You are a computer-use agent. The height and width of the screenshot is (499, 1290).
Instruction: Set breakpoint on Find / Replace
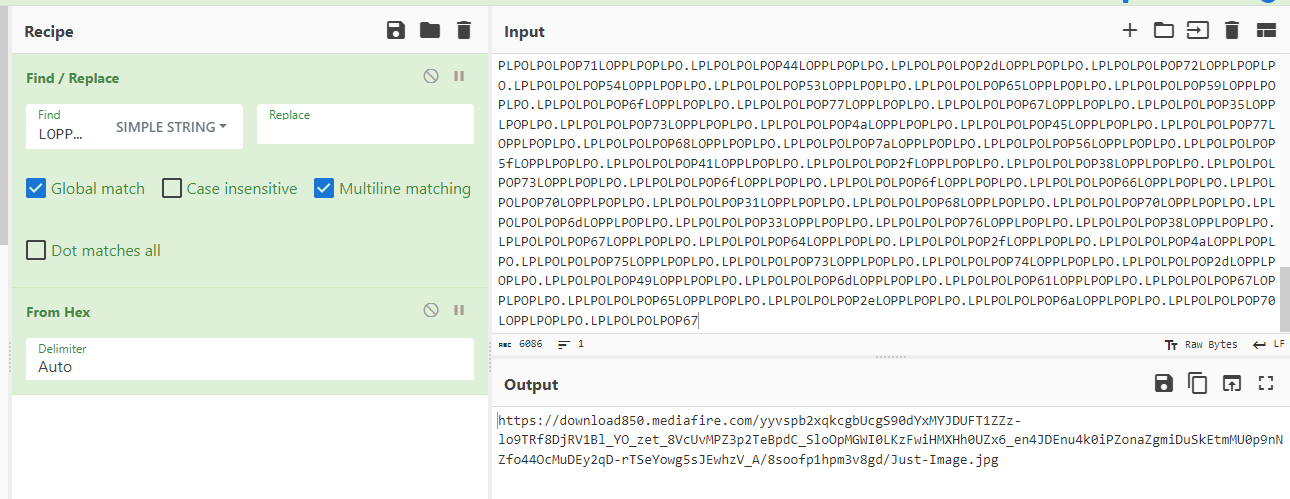(459, 76)
